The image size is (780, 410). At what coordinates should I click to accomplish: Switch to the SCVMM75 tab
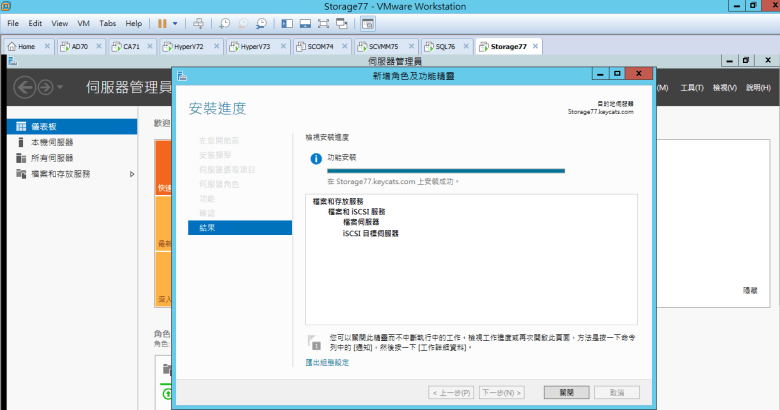tap(382, 46)
